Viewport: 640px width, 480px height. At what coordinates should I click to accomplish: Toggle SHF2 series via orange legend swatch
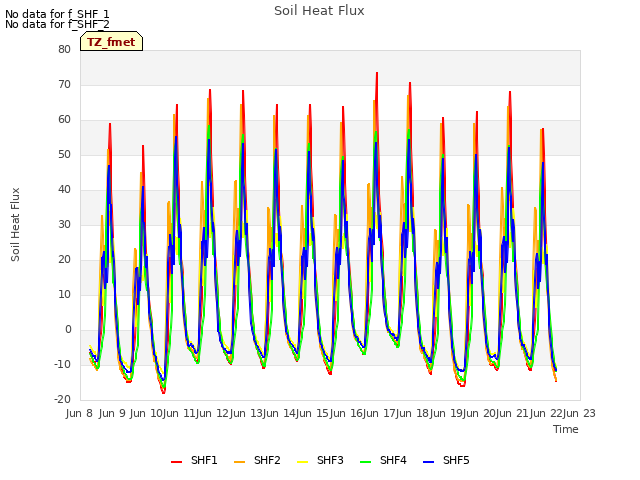[240, 461]
